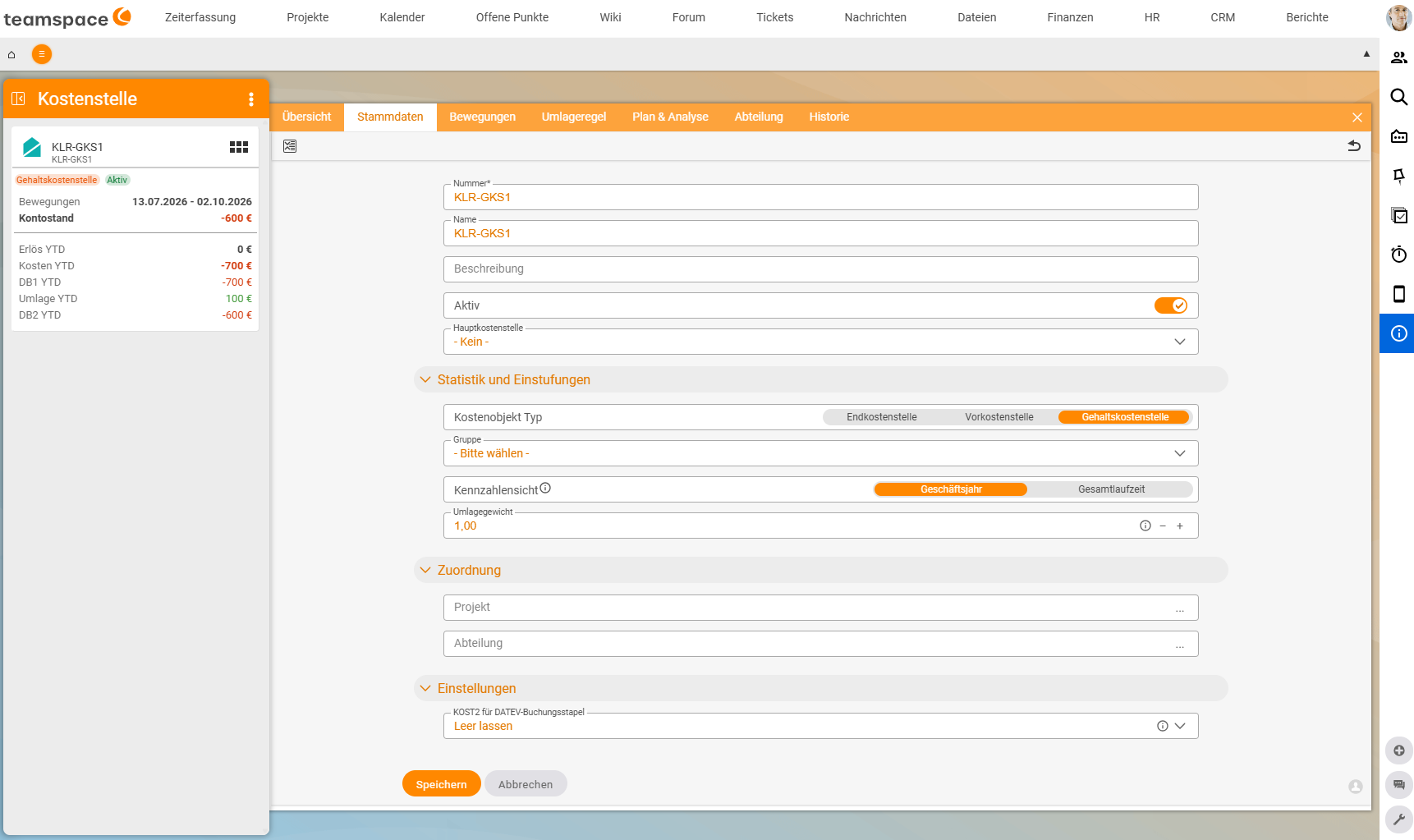Increase Umlagegewicht with the plus stepper
This screenshot has width=1414, height=840.
(1180, 526)
